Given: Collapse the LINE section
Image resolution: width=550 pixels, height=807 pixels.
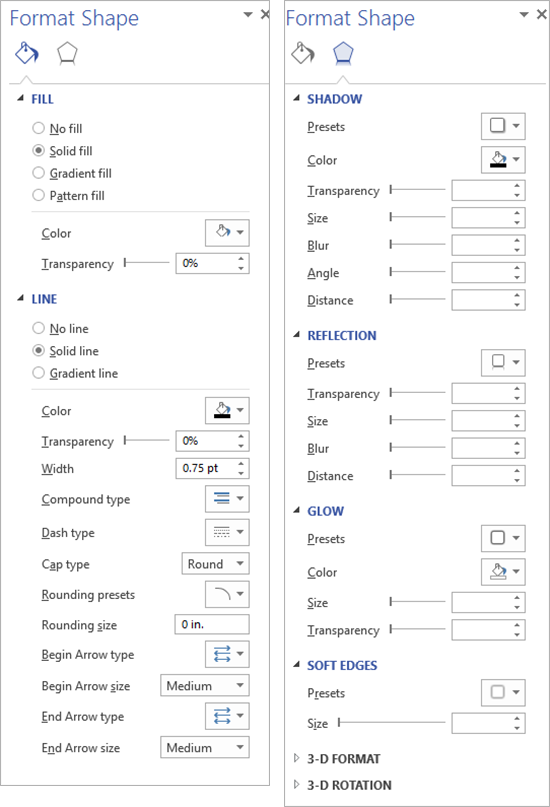Looking at the screenshot, I should point(21,298).
